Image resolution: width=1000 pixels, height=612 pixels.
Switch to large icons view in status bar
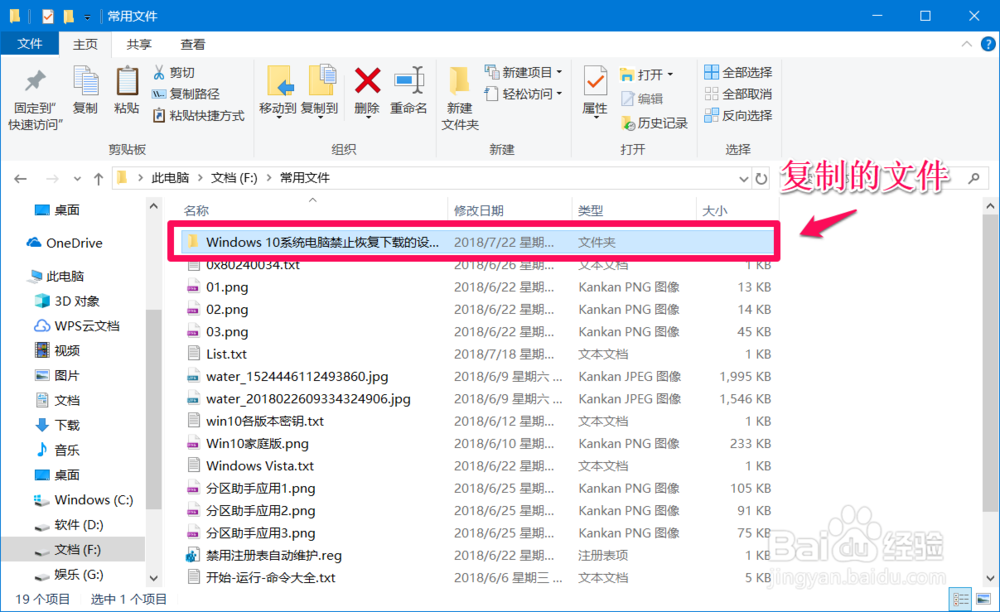coord(983,599)
